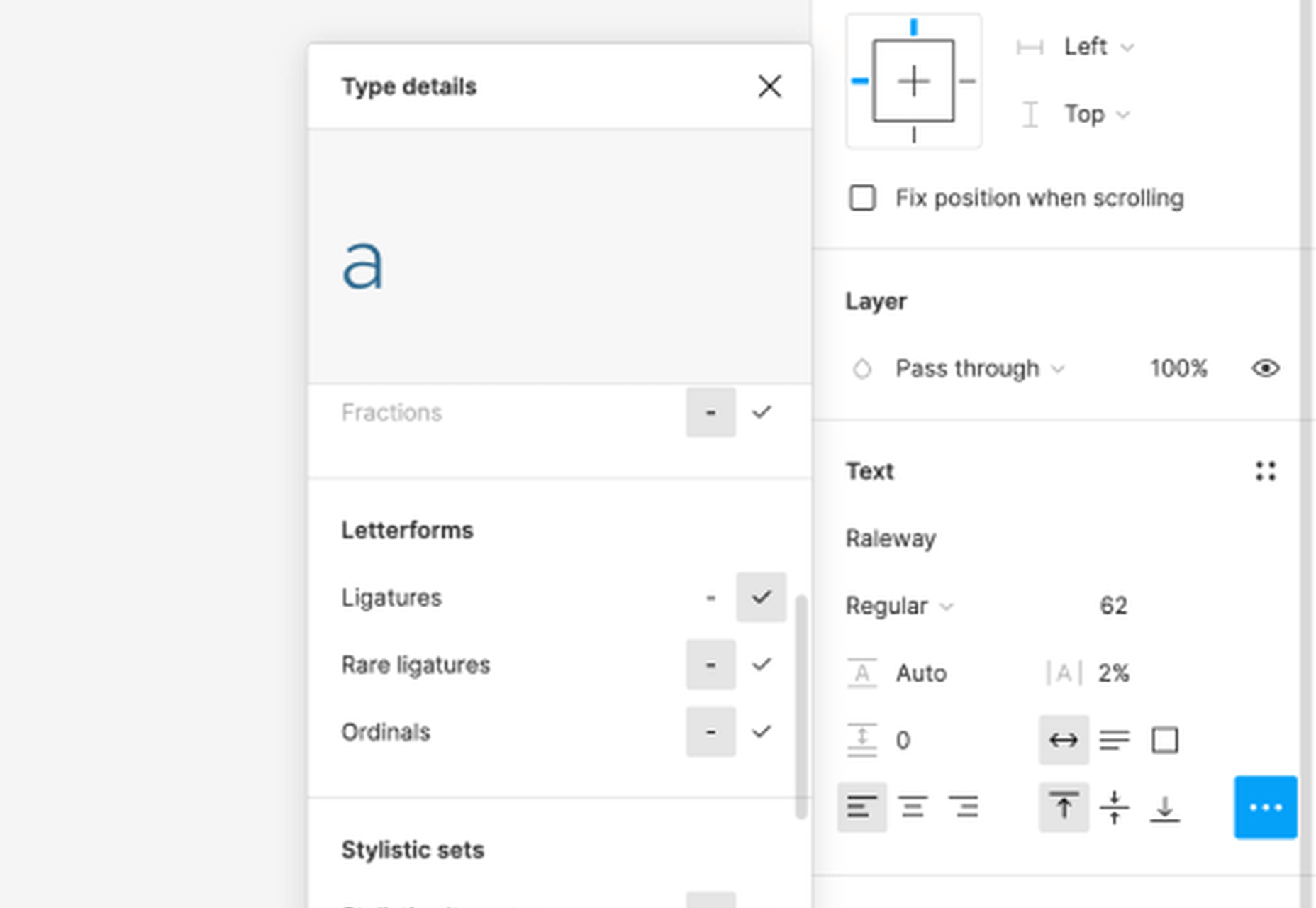Select the top constraint marker
Screen dimensions: 1316x908
[x=914, y=27]
